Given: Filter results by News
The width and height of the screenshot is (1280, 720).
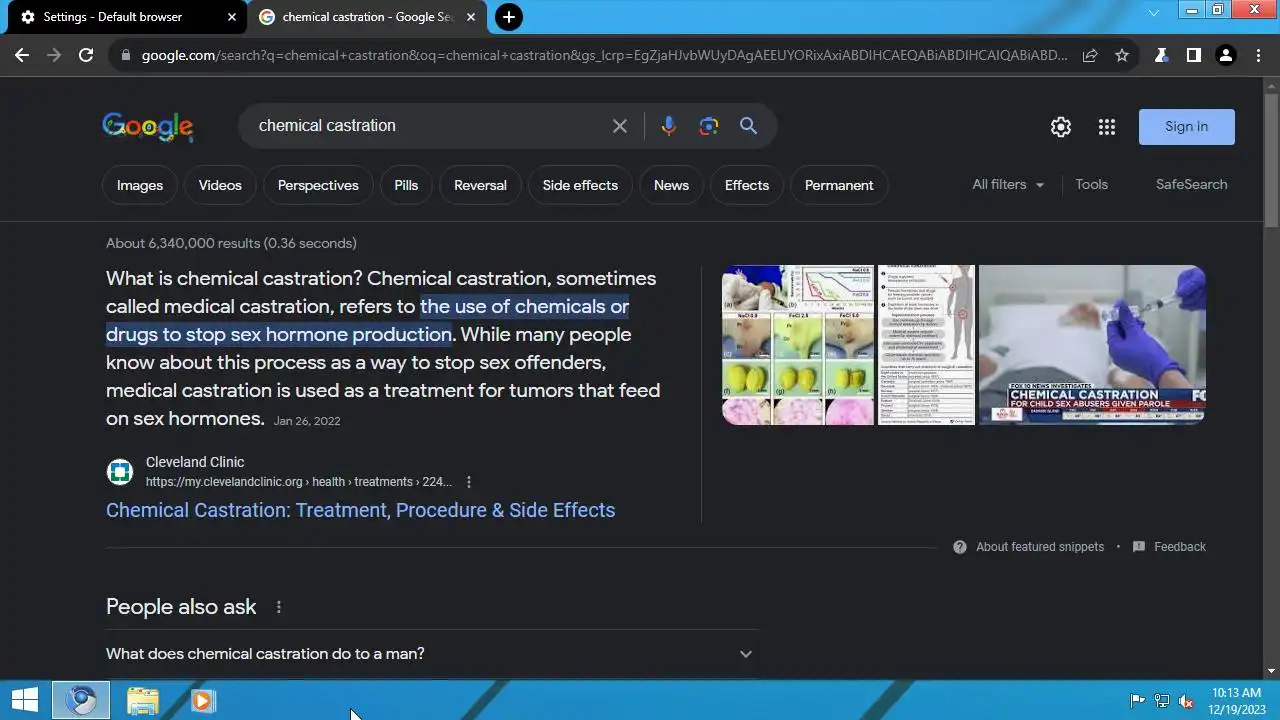Looking at the screenshot, I should (671, 185).
